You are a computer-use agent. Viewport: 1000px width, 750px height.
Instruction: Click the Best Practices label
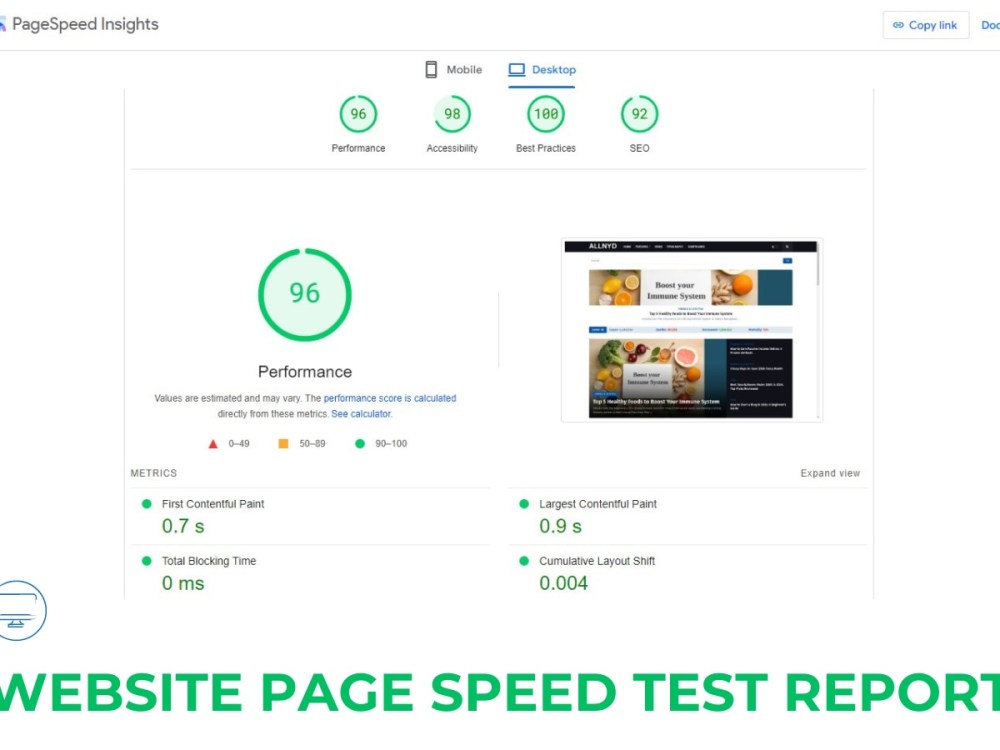(546, 148)
